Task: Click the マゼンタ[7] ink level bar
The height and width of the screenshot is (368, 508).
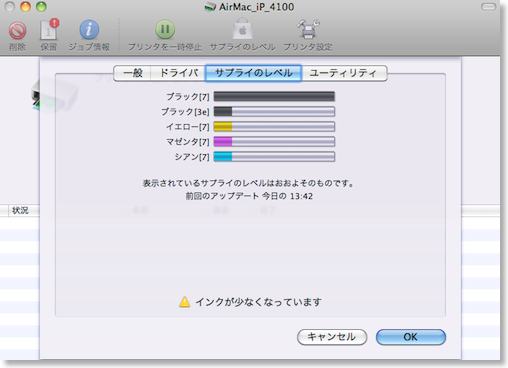Action: (x=274, y=142)
